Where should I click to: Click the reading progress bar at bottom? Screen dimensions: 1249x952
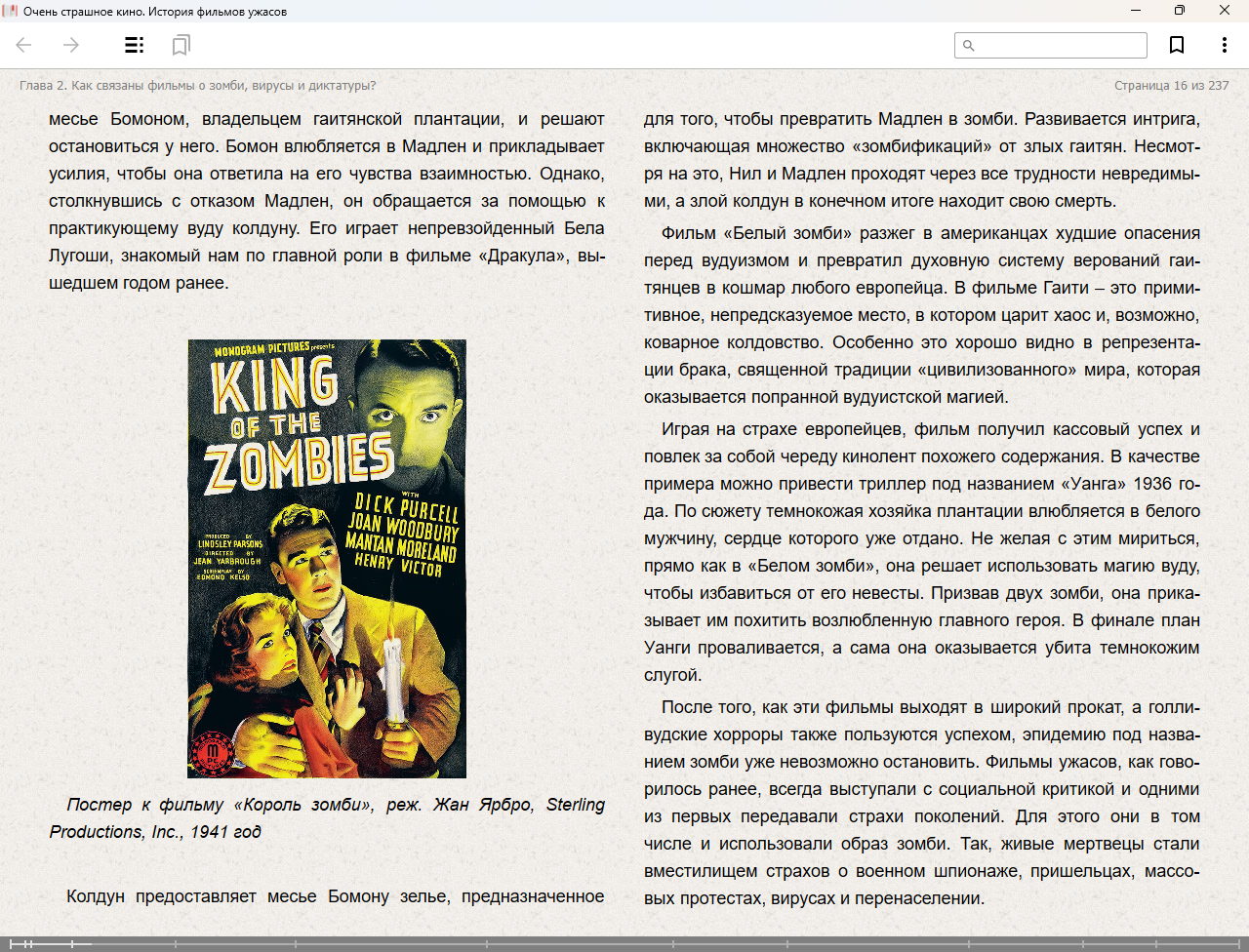click(x=624, y=943)
